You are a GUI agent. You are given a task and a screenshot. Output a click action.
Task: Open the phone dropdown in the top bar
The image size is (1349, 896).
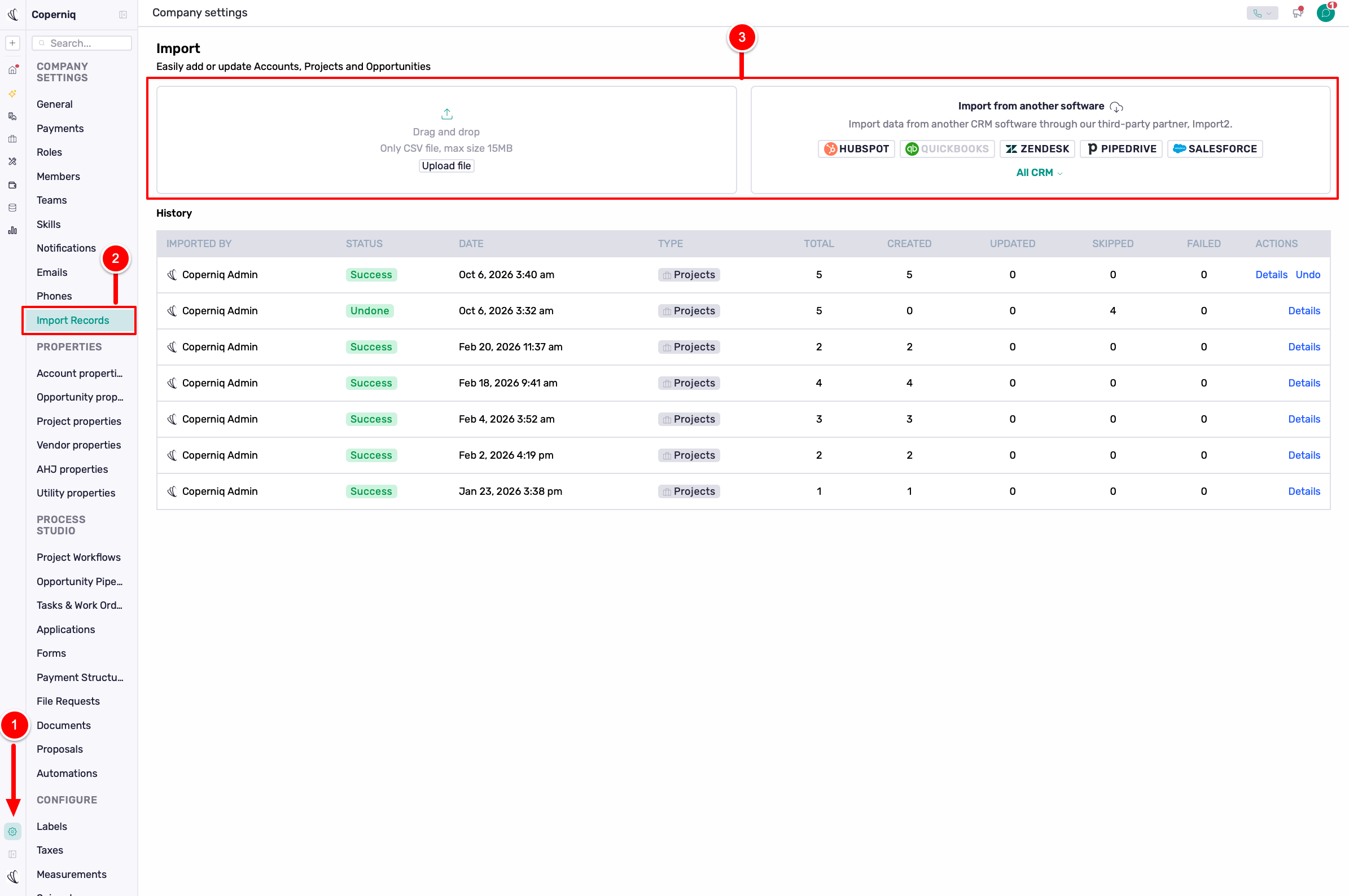coord(1262,13)
